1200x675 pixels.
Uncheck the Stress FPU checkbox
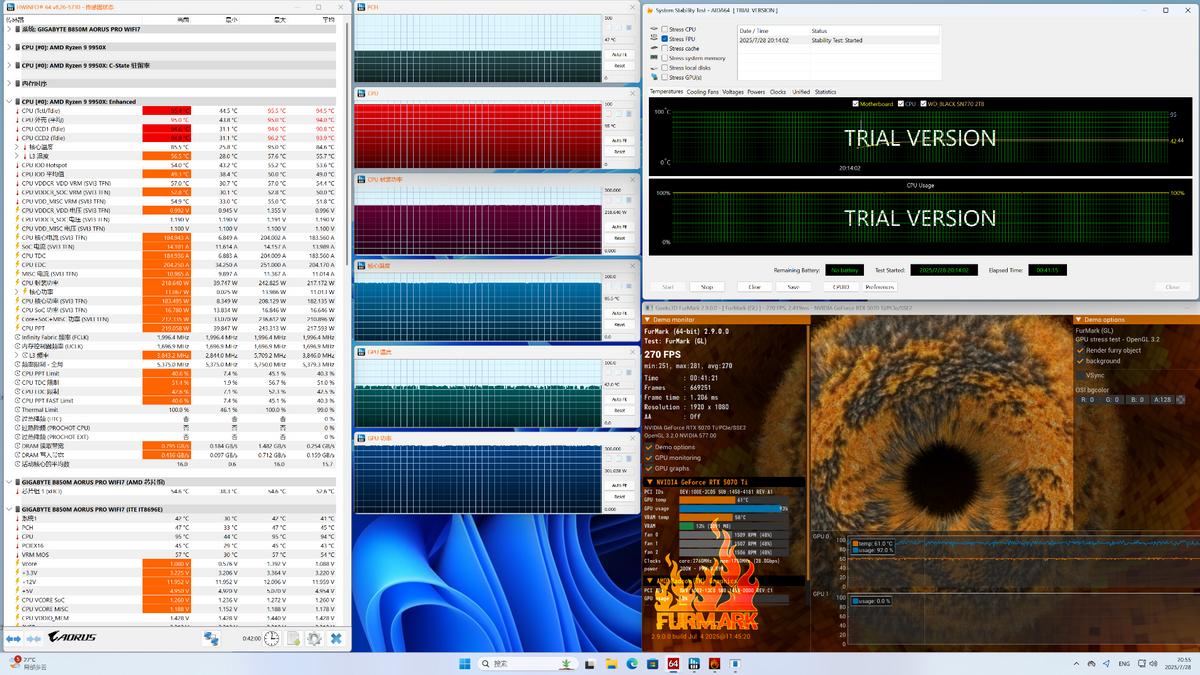click(x=665, y=39)
